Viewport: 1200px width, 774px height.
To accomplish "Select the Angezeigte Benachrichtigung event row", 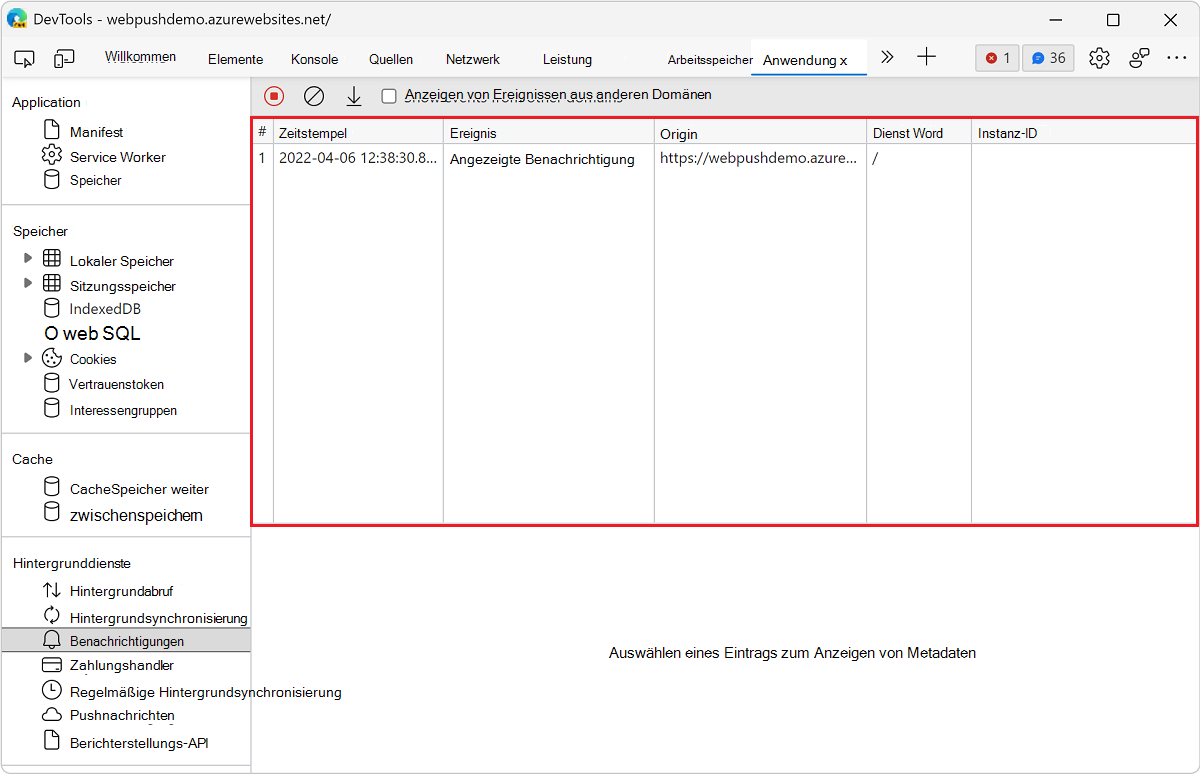I will point(542,159).
